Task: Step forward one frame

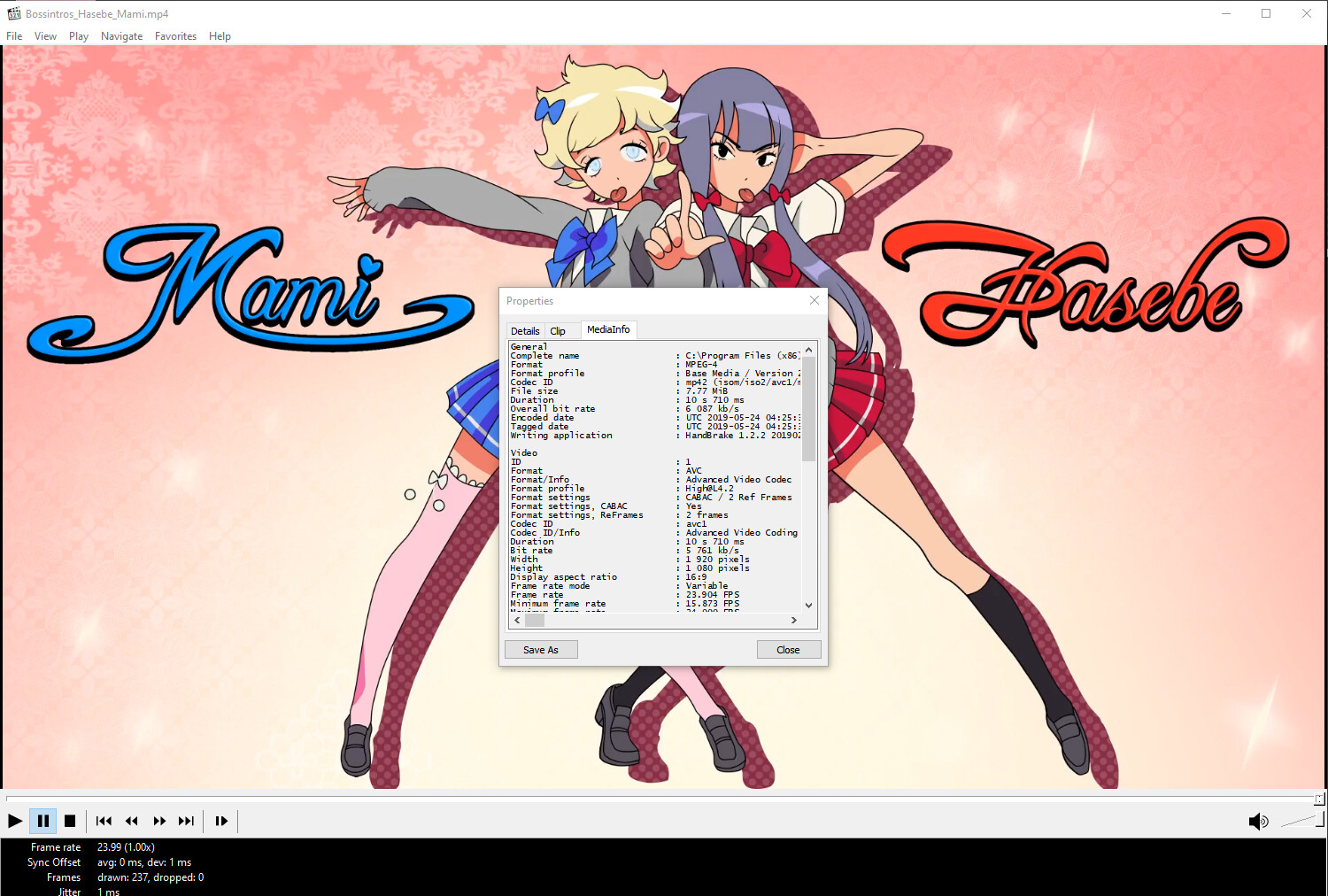Action: (x=221, y=821)
